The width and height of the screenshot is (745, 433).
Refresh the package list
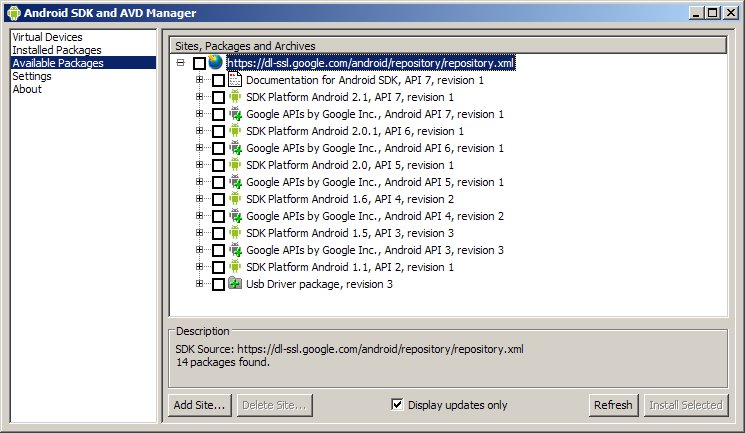pyautogui.click(x=613, y=405)
